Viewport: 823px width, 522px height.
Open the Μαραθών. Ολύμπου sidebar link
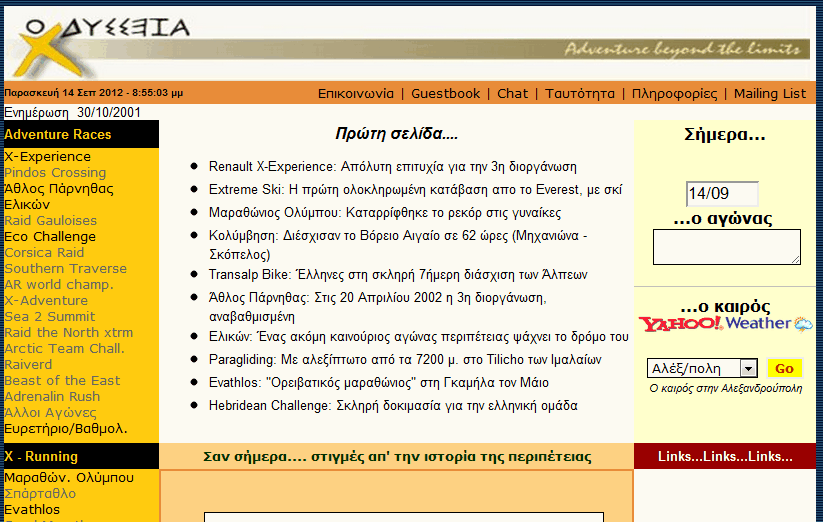69,477
